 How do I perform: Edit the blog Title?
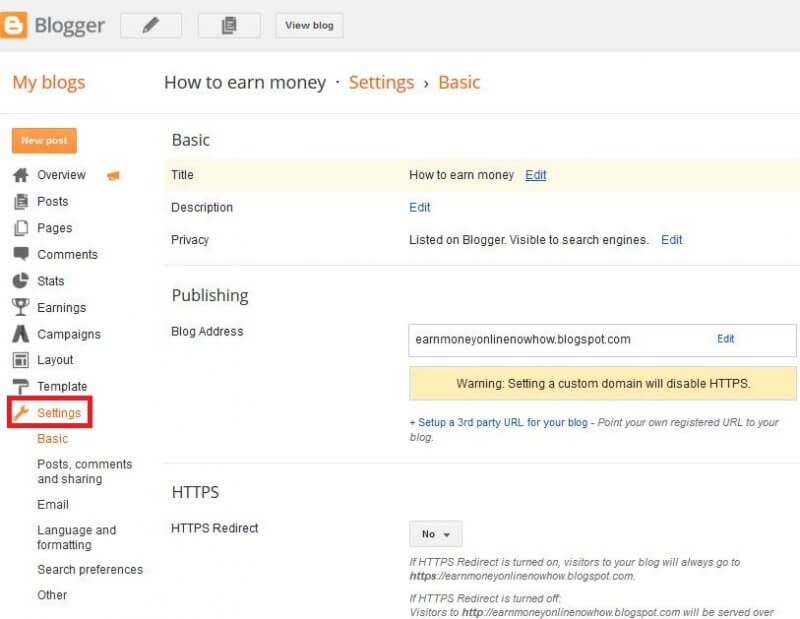click(536, 175)
